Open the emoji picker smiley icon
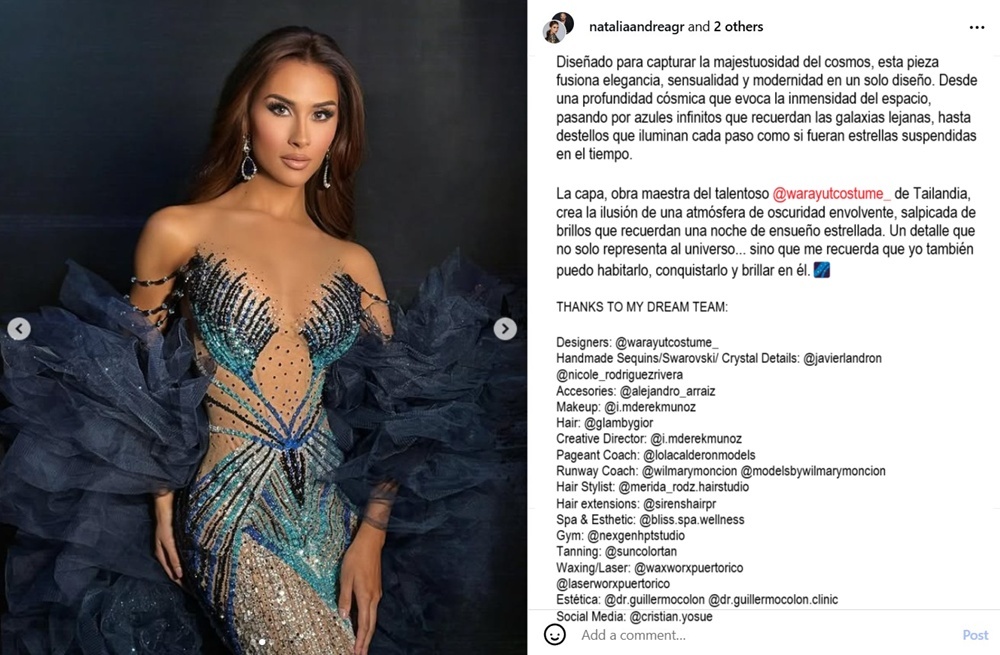The width and height of the screenshot is (1000, 655). [x=554, y=635]
